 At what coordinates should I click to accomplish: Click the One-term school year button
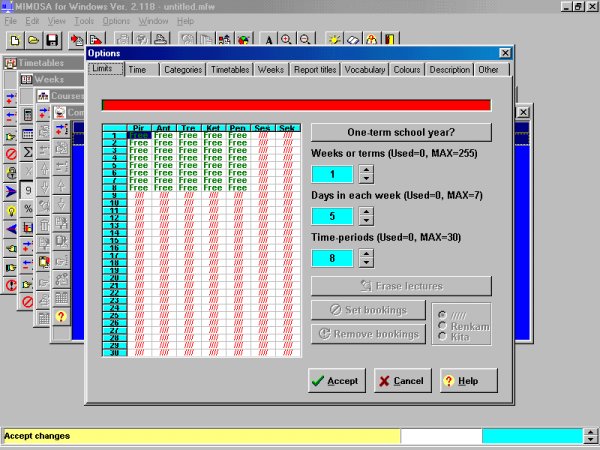(x=400, y=133)
